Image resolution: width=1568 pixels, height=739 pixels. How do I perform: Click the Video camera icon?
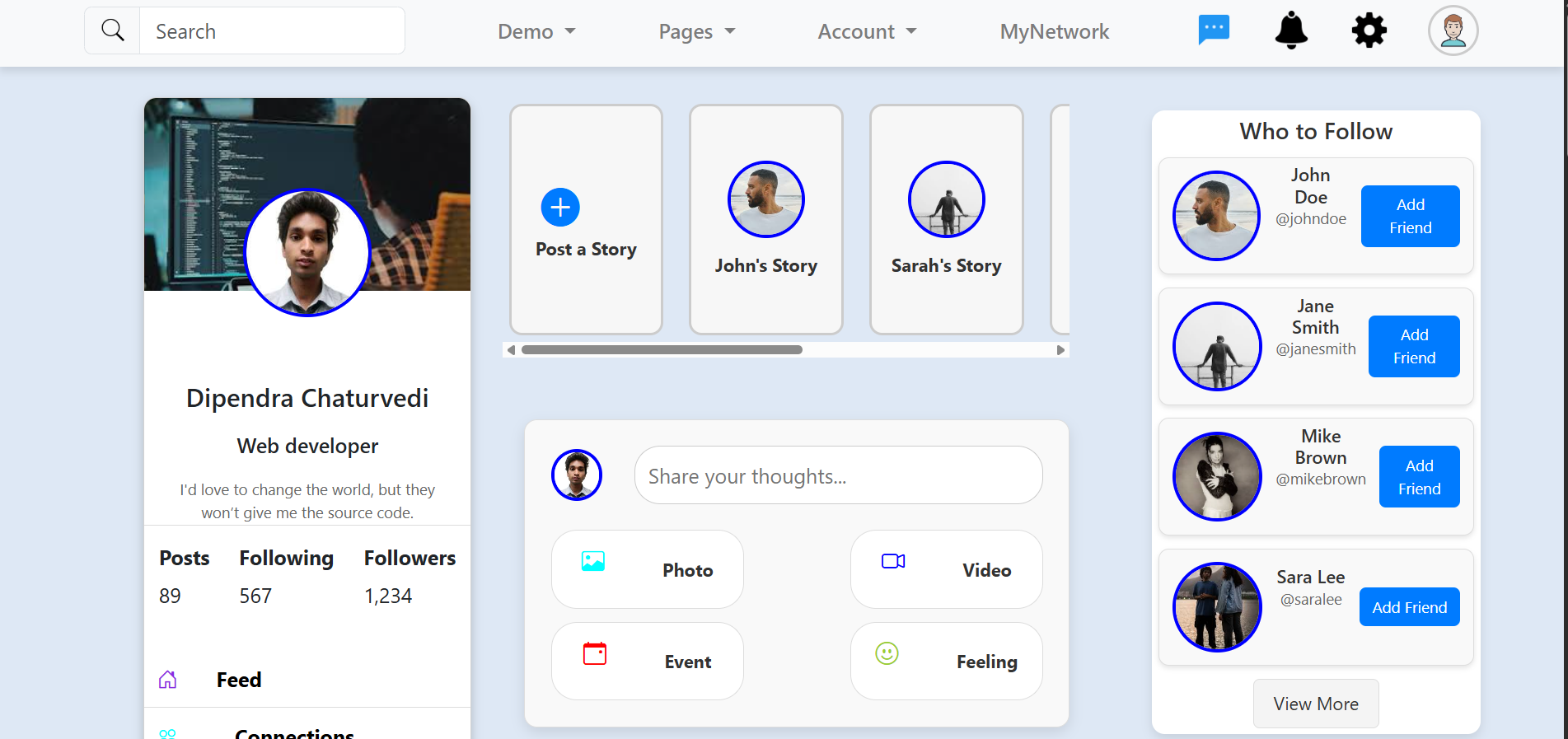coord(893,561)
